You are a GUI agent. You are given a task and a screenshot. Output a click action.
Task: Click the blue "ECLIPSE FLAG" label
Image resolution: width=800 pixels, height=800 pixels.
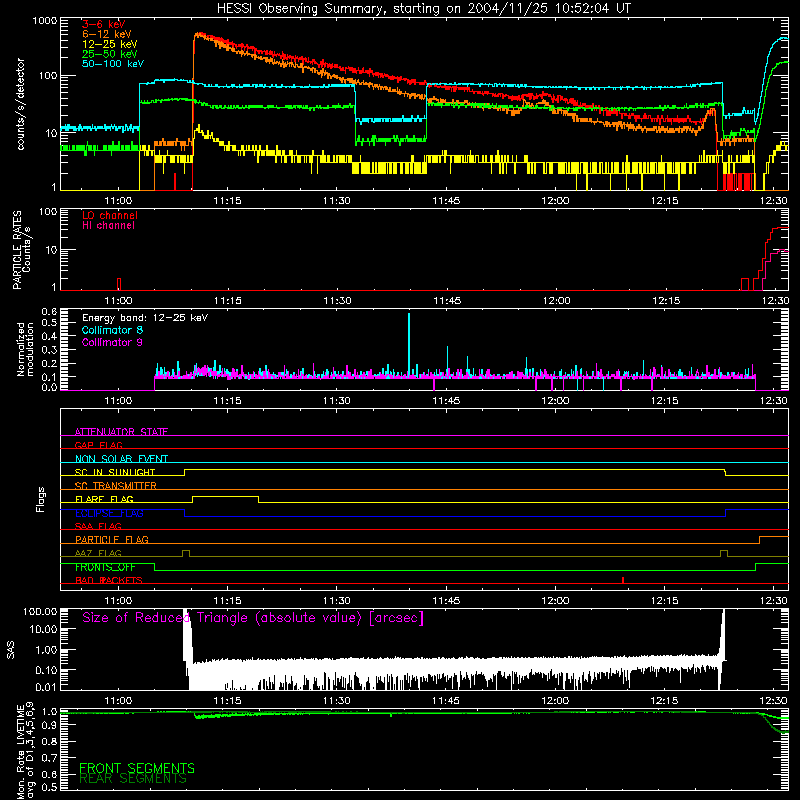pyautogui.click(x=109, y=513)
